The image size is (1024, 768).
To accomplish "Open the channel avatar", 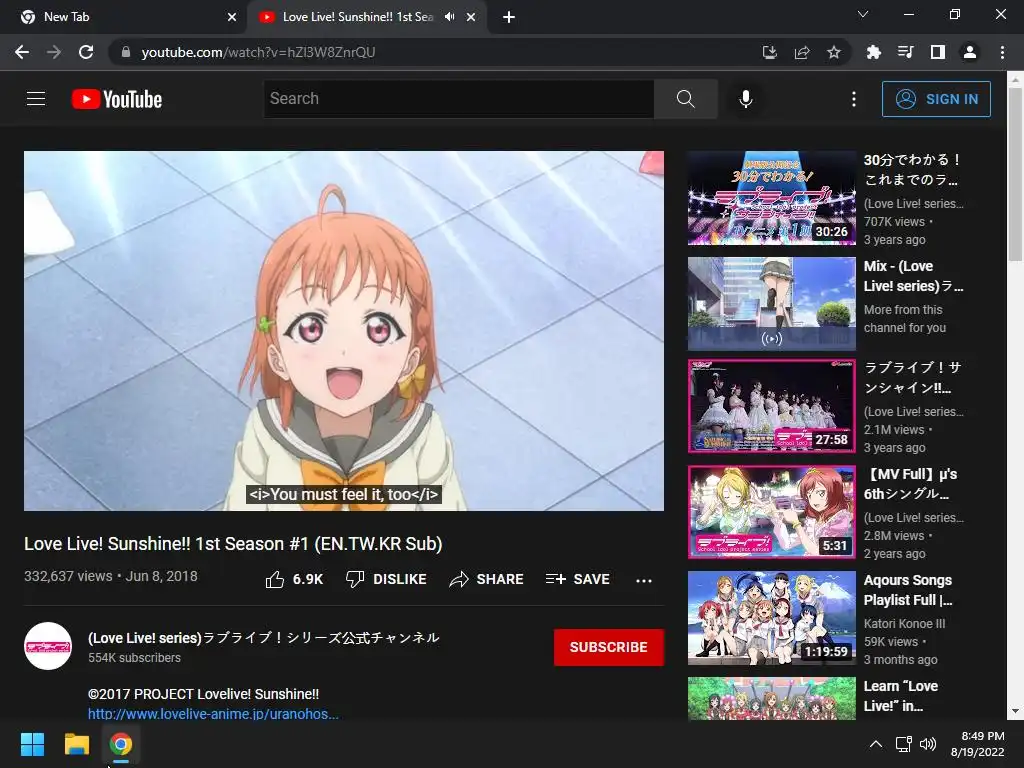I will pyautogui.click(x=48, y=646).
